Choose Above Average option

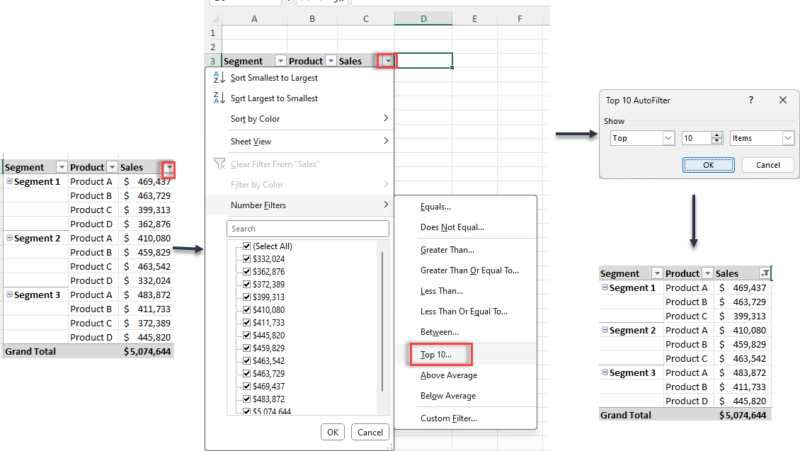[x=448, y=375]
